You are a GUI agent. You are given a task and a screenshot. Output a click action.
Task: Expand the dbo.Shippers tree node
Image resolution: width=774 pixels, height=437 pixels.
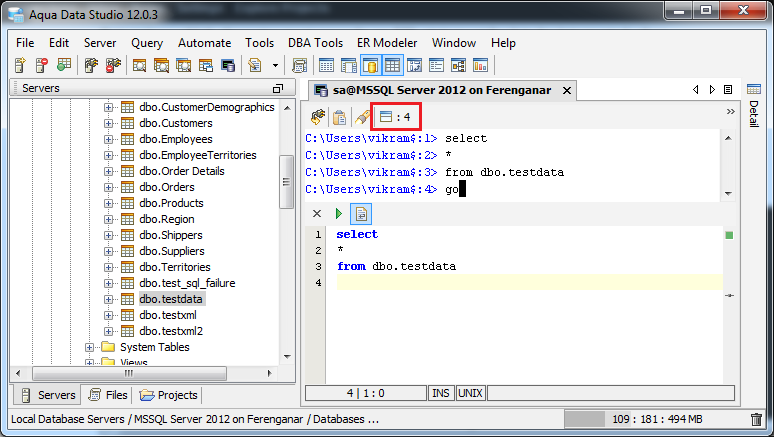tap(109, 236)
